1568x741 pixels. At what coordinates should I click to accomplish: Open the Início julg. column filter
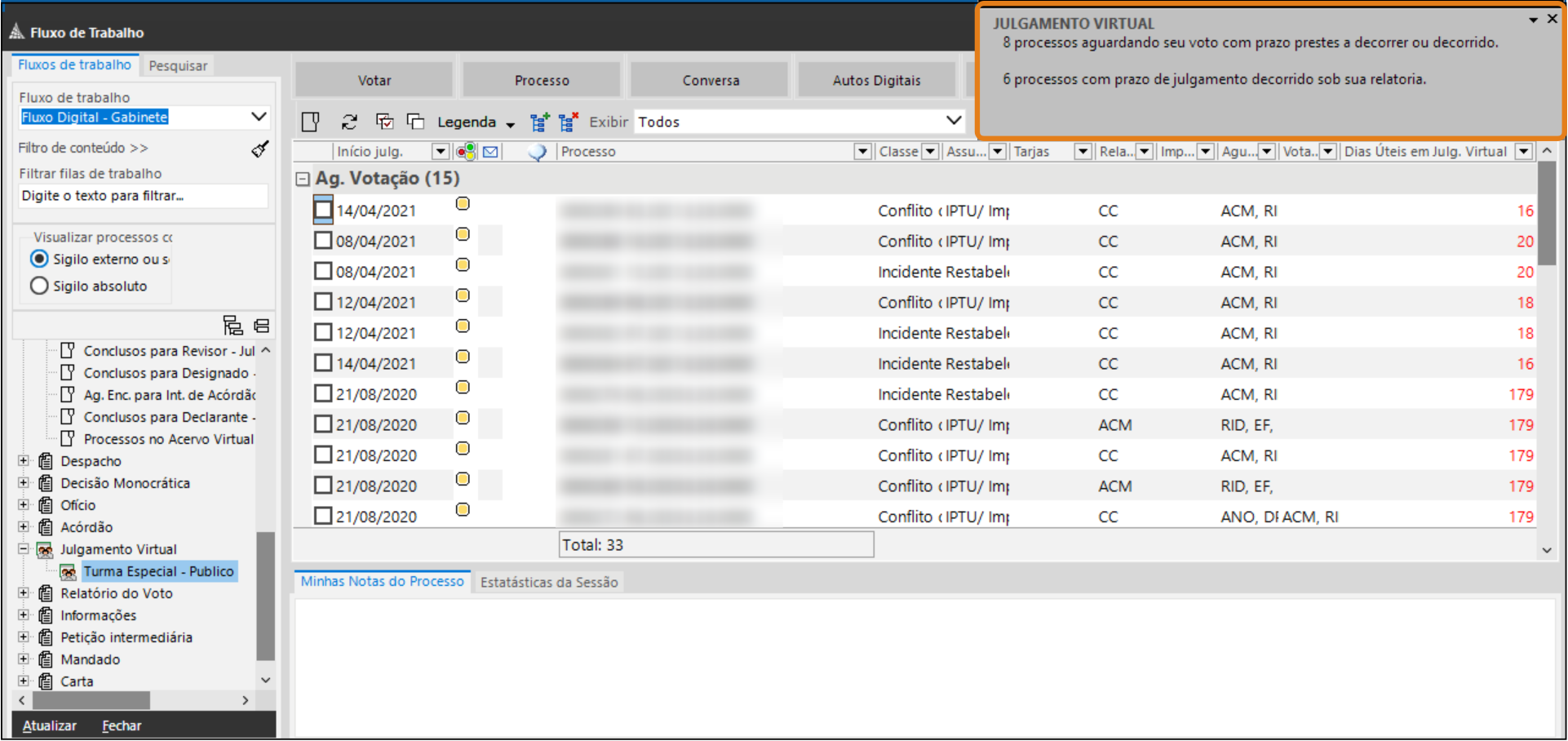440,152
